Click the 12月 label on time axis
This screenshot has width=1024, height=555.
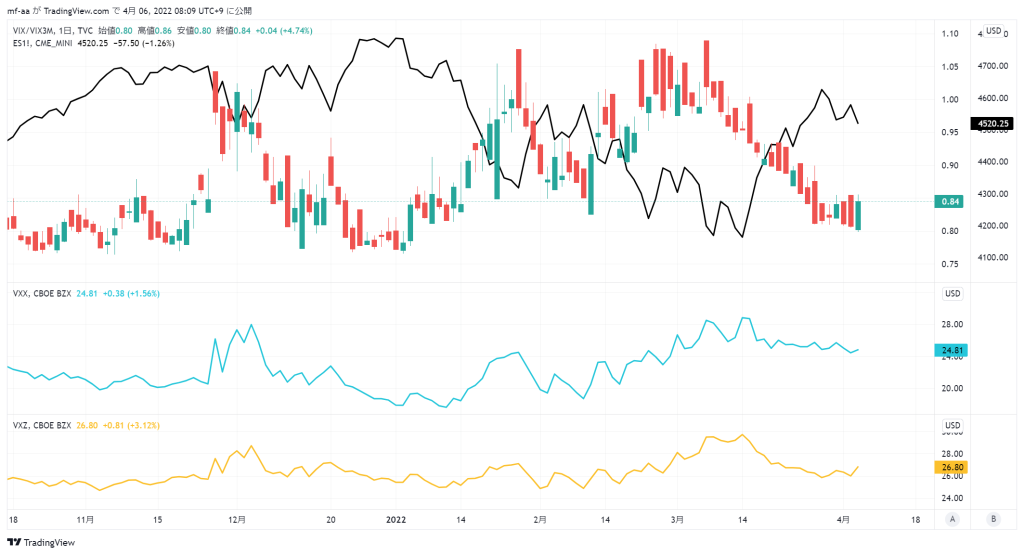[237, 520]
